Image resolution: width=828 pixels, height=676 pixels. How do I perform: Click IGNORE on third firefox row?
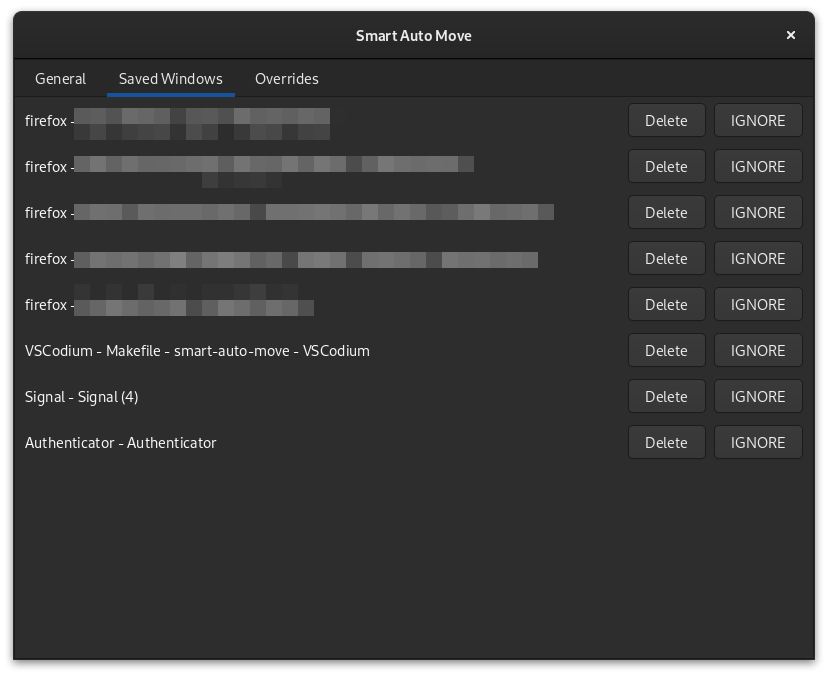coord(758,212)
